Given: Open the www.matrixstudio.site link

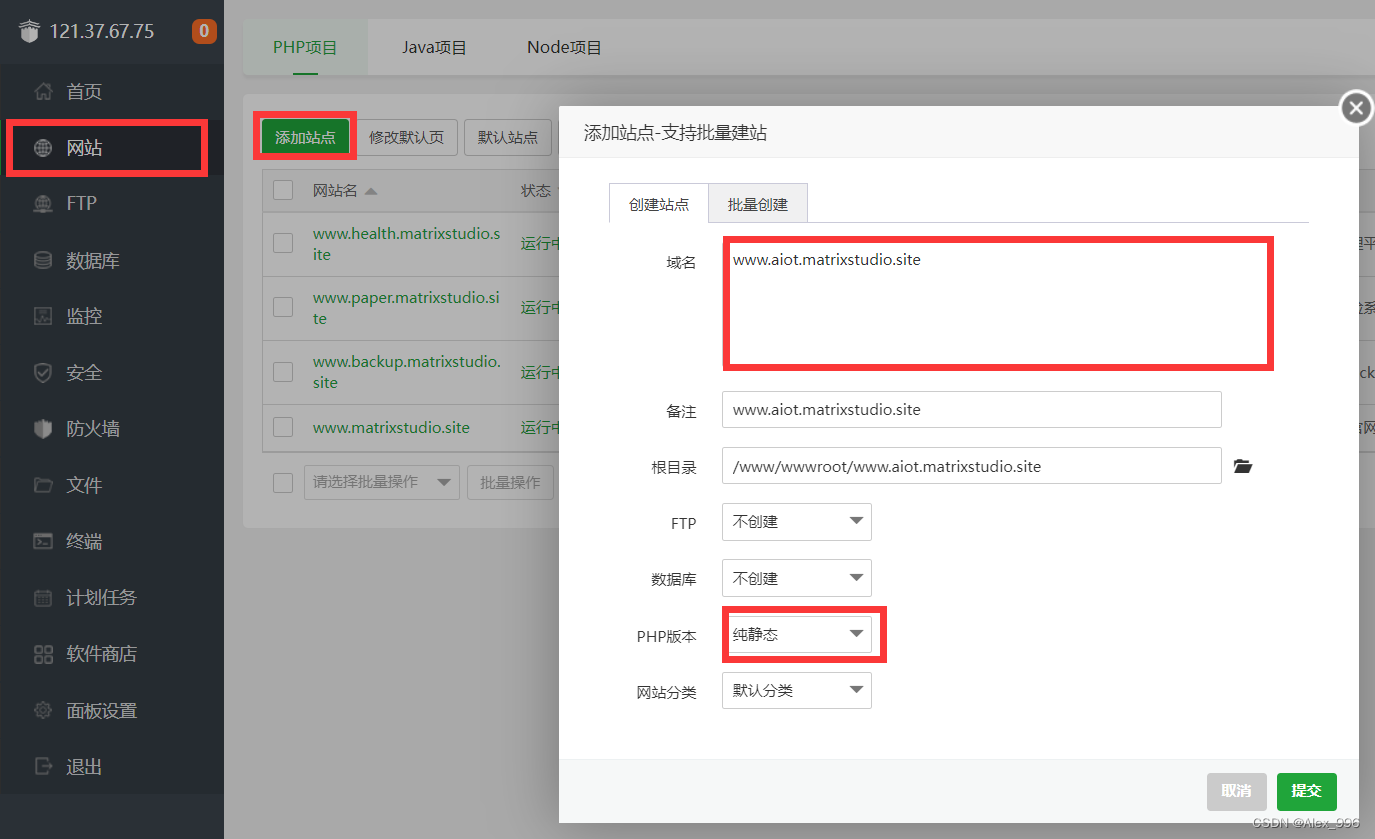Looking at the screenshot, I should 391,427.
